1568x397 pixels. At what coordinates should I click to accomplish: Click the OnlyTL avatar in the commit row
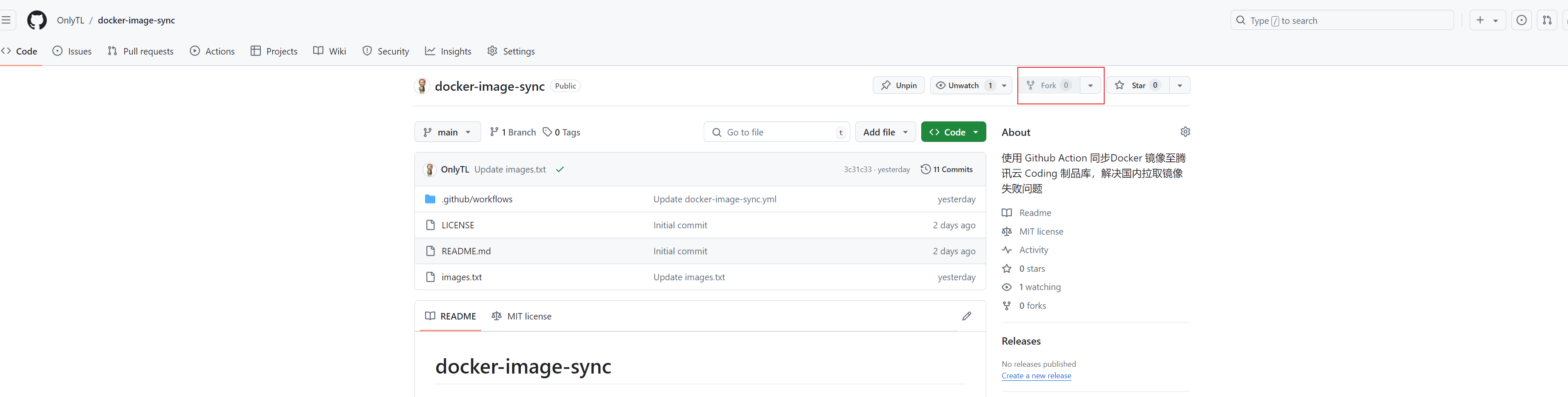point(430,169)
